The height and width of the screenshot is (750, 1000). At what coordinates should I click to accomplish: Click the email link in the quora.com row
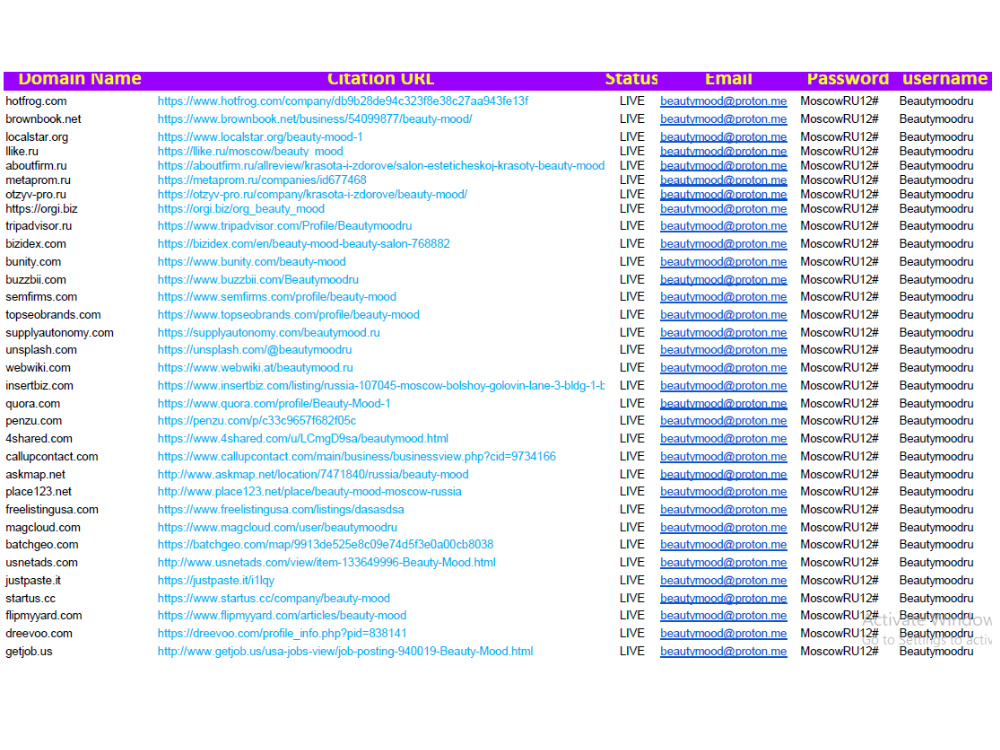[x=723, y=403]
